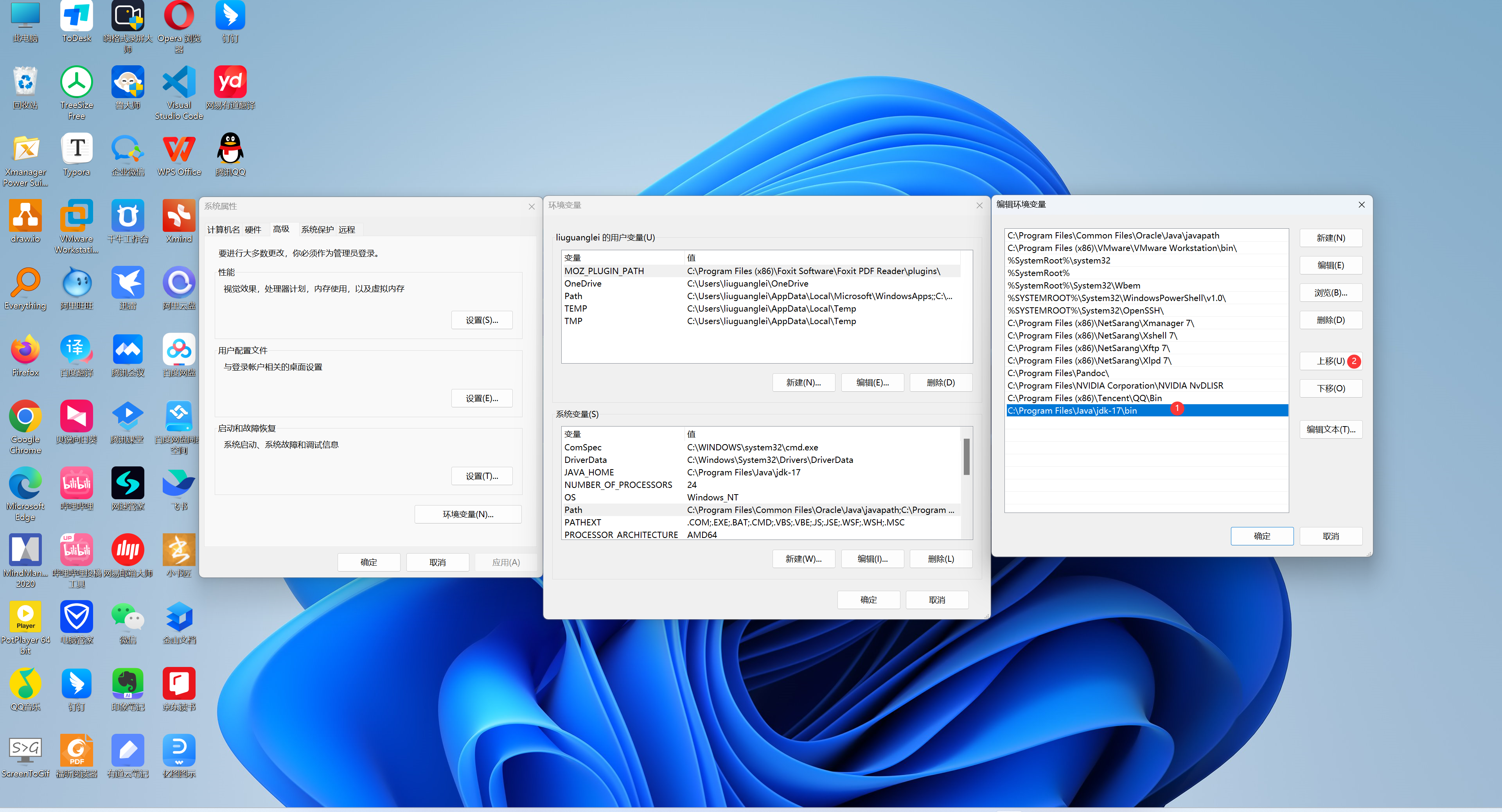Viewport: 1502px width, 812px height.
Task: Click 浏览(B)... in 编辑环境变量
Action: pos(1331,292)
